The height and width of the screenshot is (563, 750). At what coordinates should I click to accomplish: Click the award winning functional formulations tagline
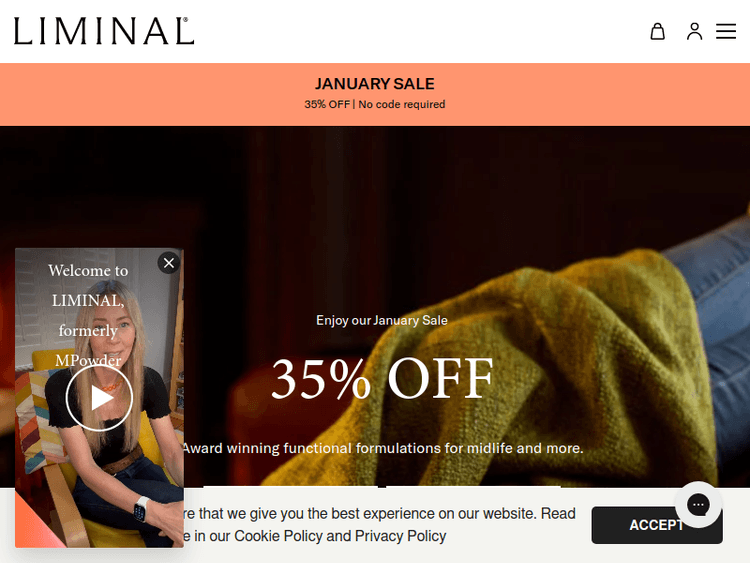[x=383, y=448]
